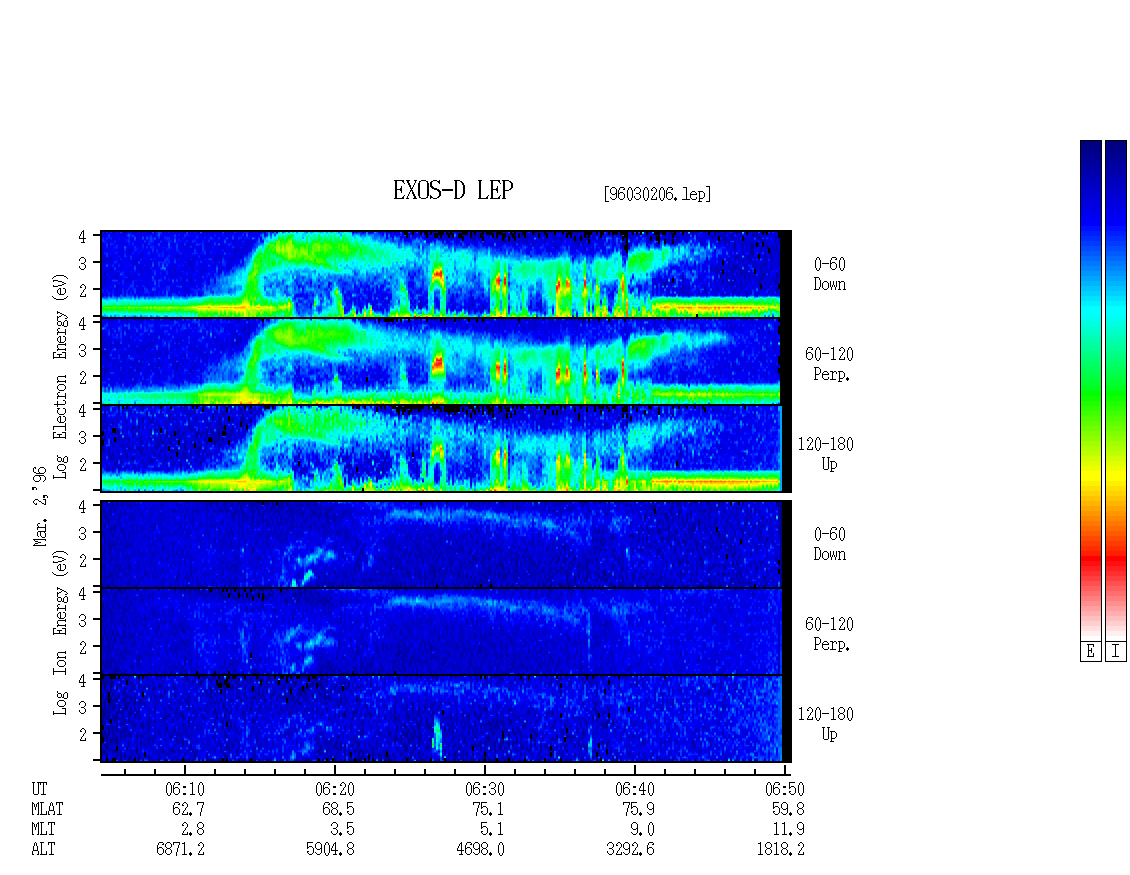This screenshot has height=875, width=1130.
Task: Click the 60-120 Perp. label beside electron panels
Action: coord(829,364)
